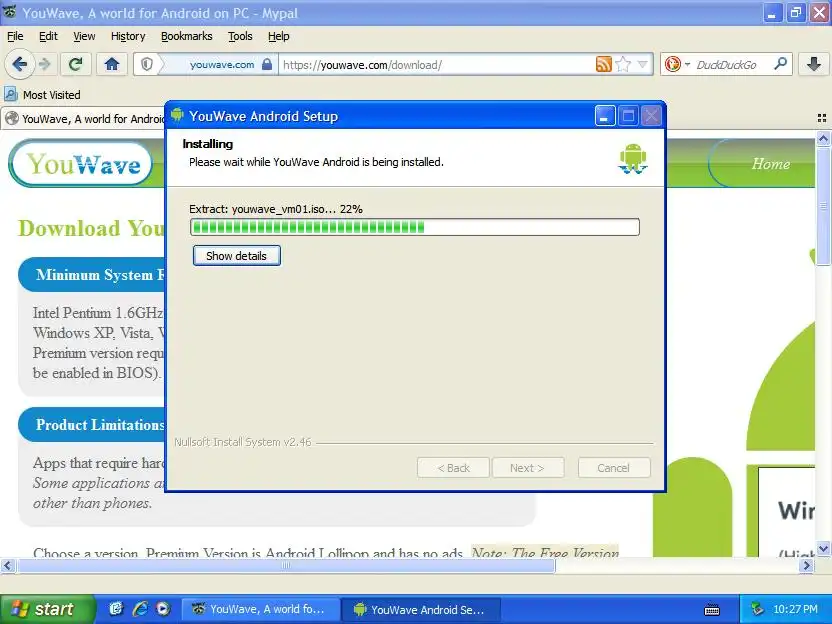This screenshot has height=624, width=832.
Task: Launch media player from quick launch
Action: [163, 609]
